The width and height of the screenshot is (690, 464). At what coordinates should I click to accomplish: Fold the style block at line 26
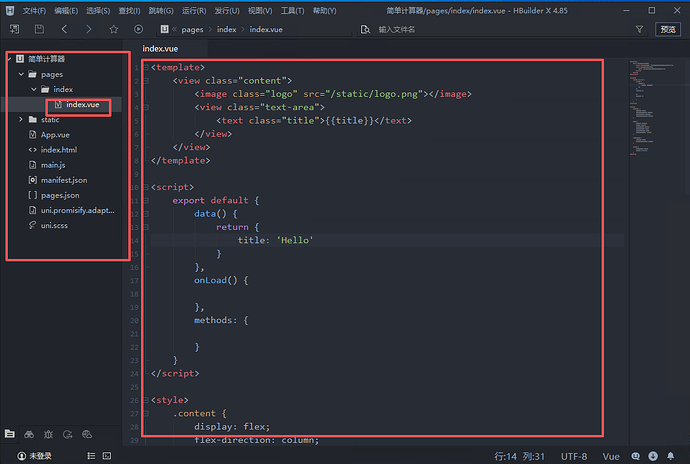coord(146,400)
